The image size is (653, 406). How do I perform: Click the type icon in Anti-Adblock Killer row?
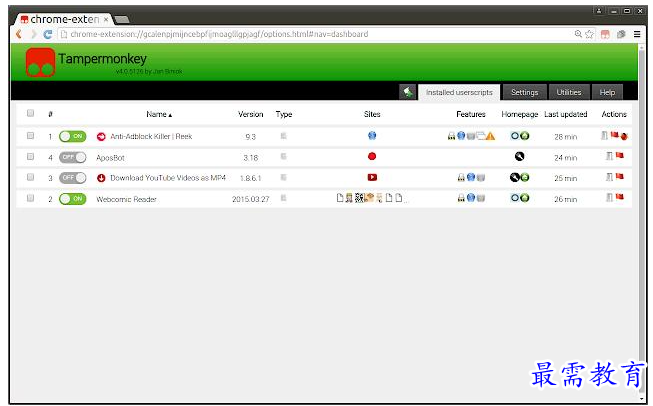tap(284, 136)
